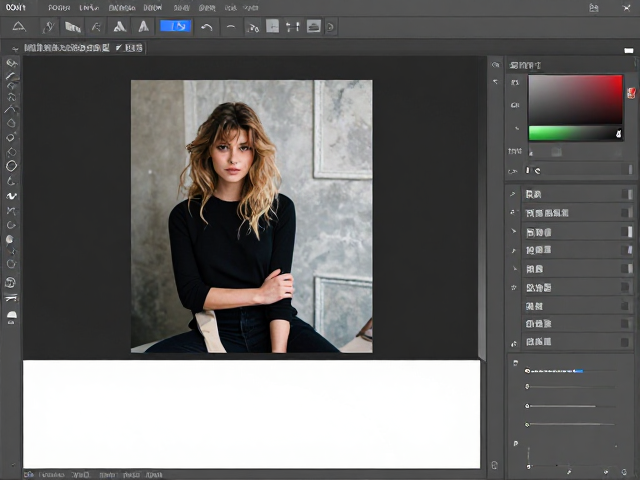This screenshot has width=640, height=480.
Task: Expand the arrow beside the first list row
Action: coord(513,194)
